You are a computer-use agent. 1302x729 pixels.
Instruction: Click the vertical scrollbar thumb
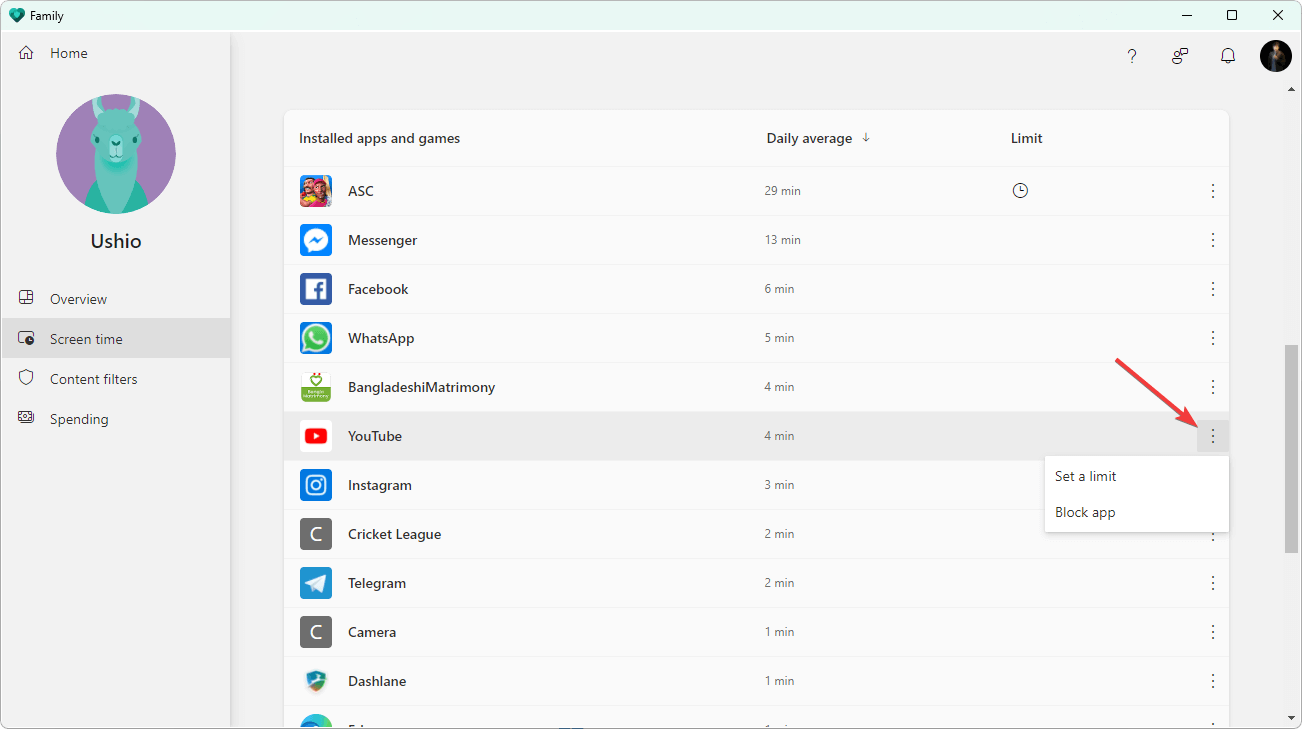tap(1291, 449)
